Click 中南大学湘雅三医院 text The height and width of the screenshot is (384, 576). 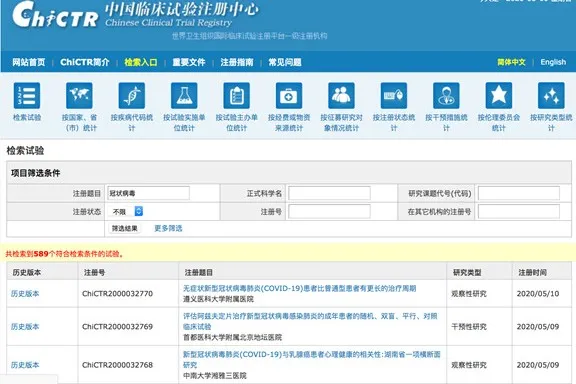point(215,376)
